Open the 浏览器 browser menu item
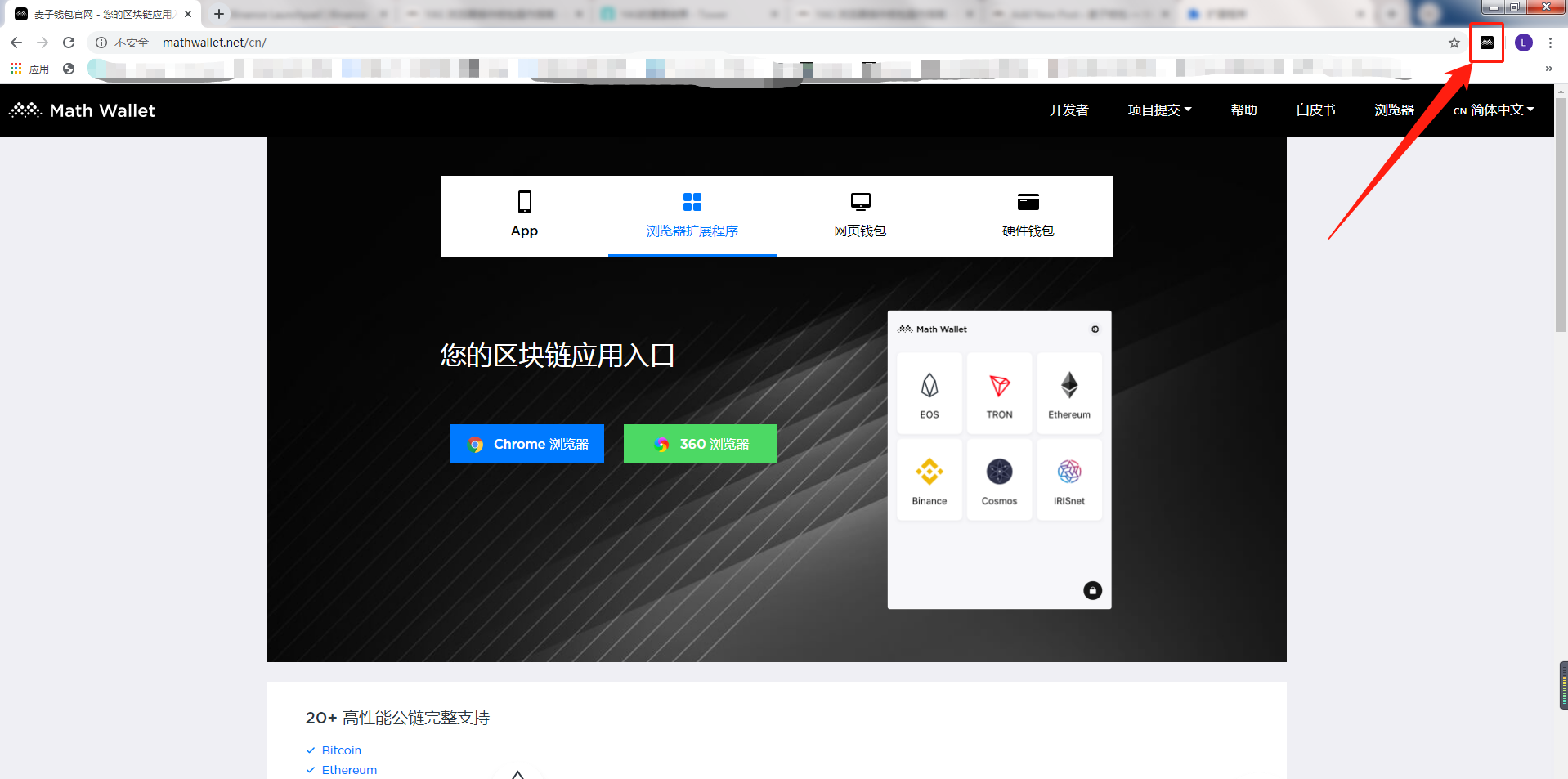 pos(1395,110)
